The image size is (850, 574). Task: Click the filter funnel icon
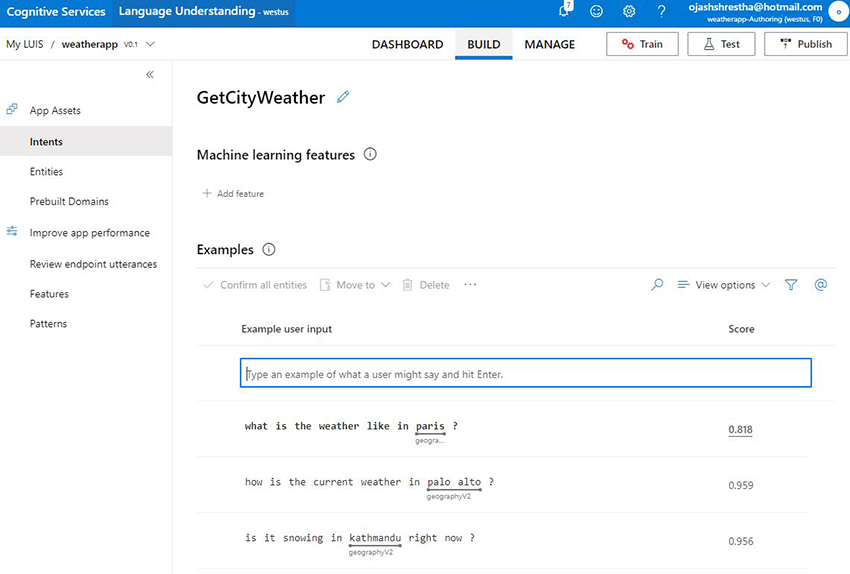tap(791, 285)
